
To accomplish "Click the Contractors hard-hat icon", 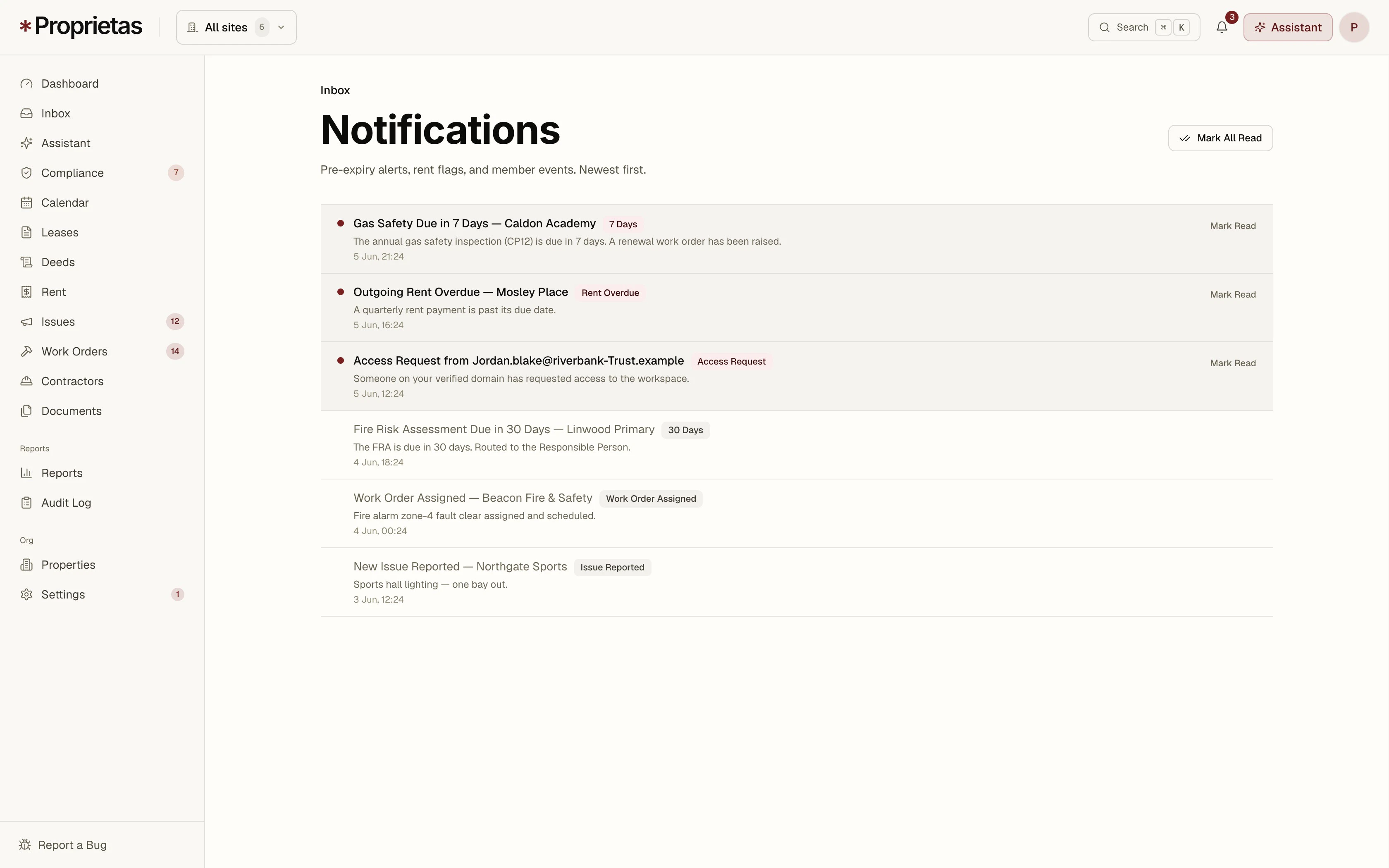I will 26,381.
